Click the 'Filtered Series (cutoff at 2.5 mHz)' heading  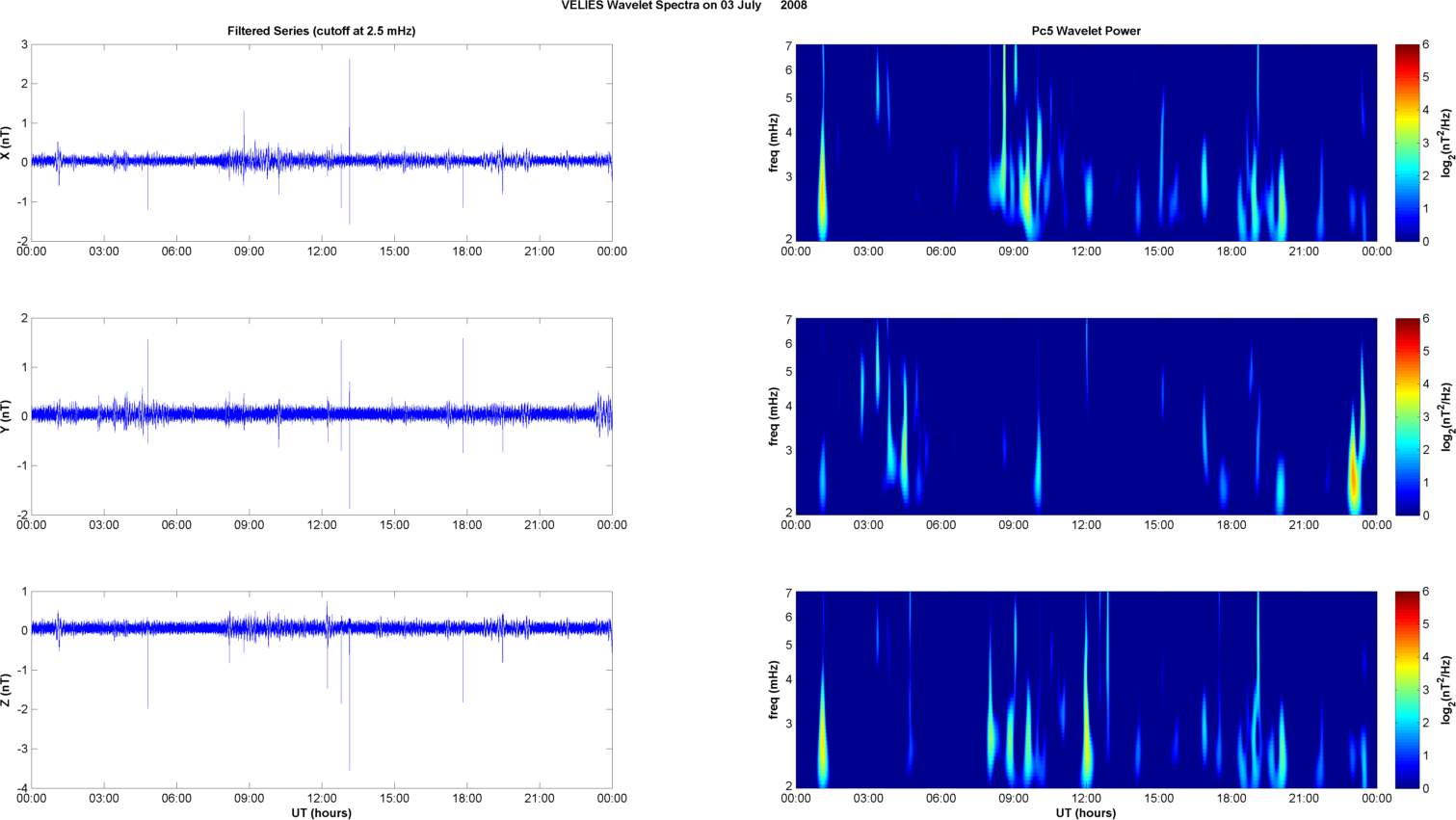coord(321,31)
